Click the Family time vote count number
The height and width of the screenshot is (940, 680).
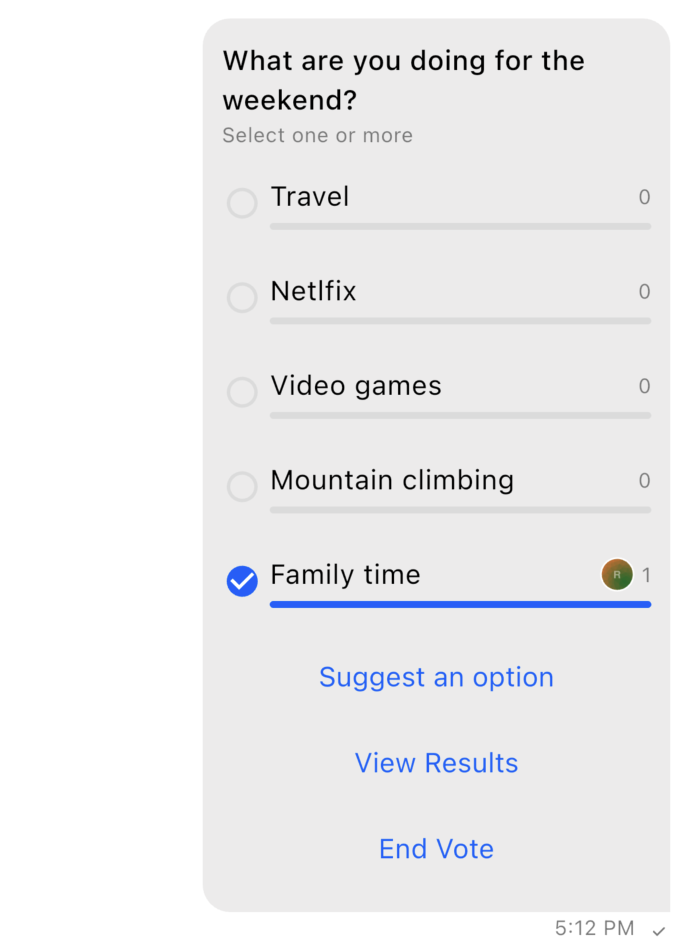(x=646, y=575)
